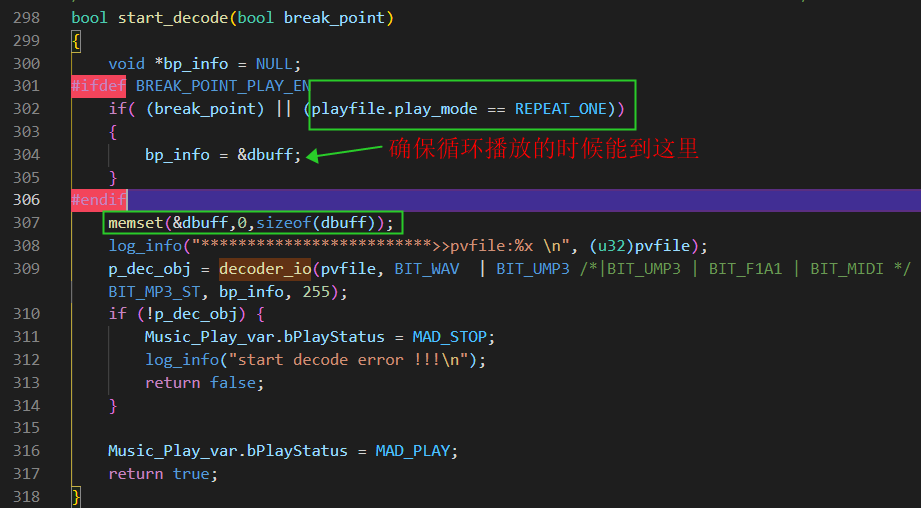921x508 pixels.
Task: Click the MAD_STOP constant
Action: 449,337
